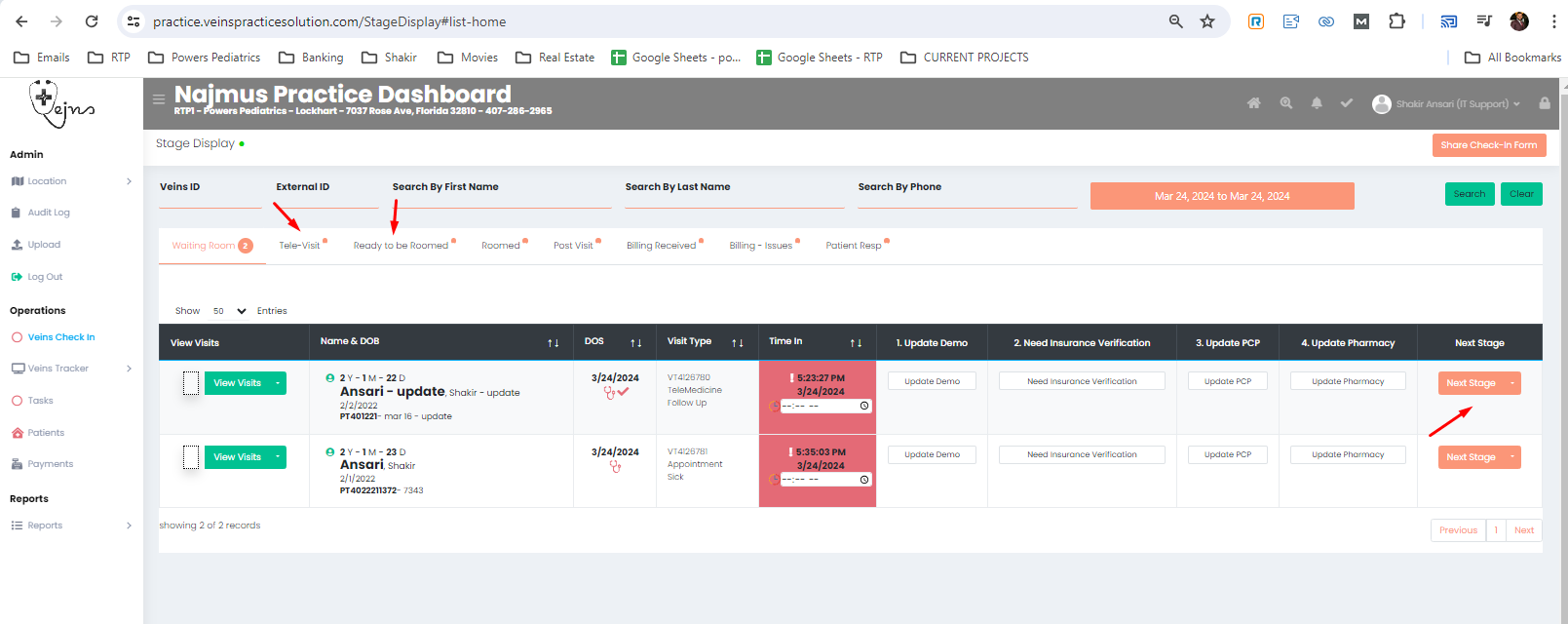Open the patient search magnifier icon

coord(1286,103)
